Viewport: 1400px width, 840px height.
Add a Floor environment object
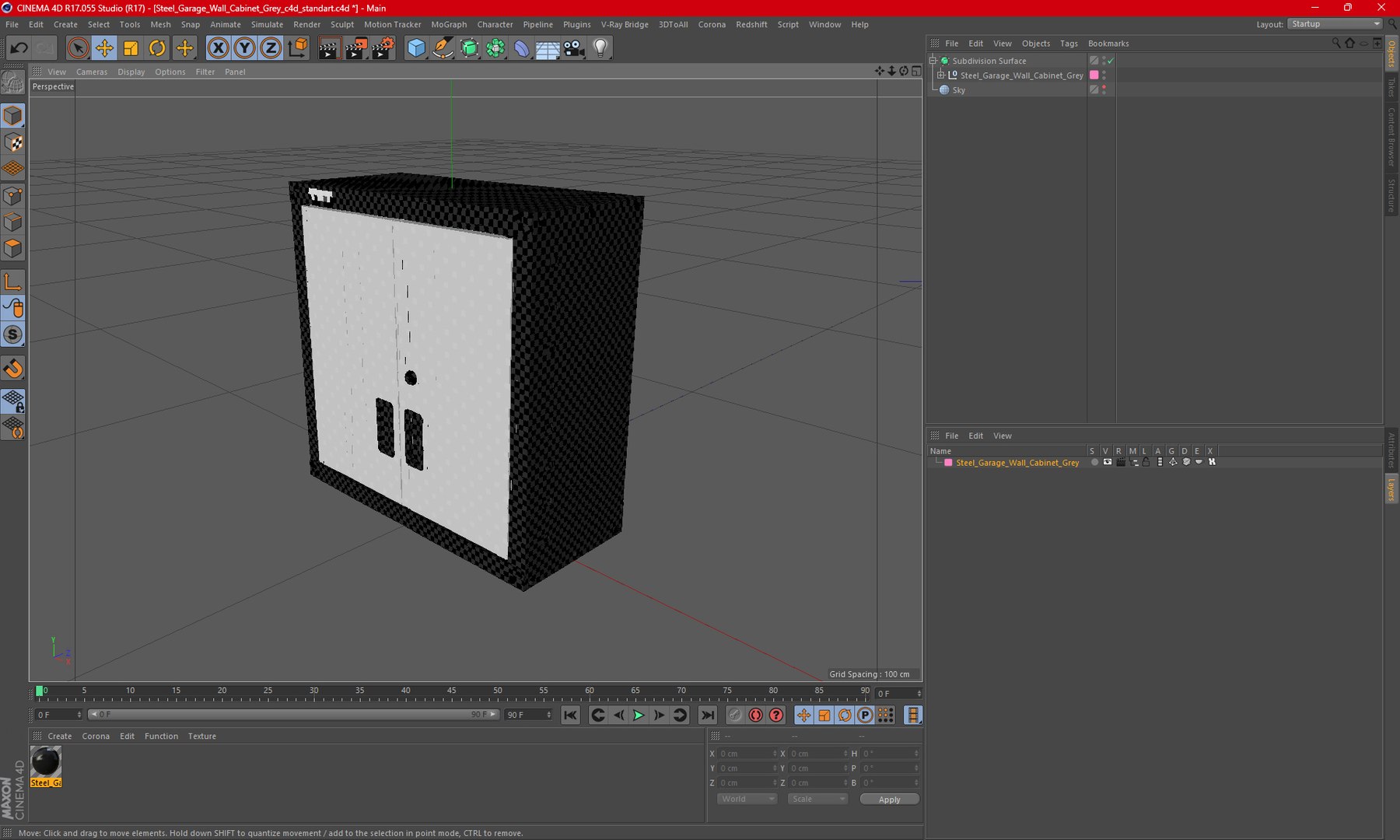tap(548, 48)
